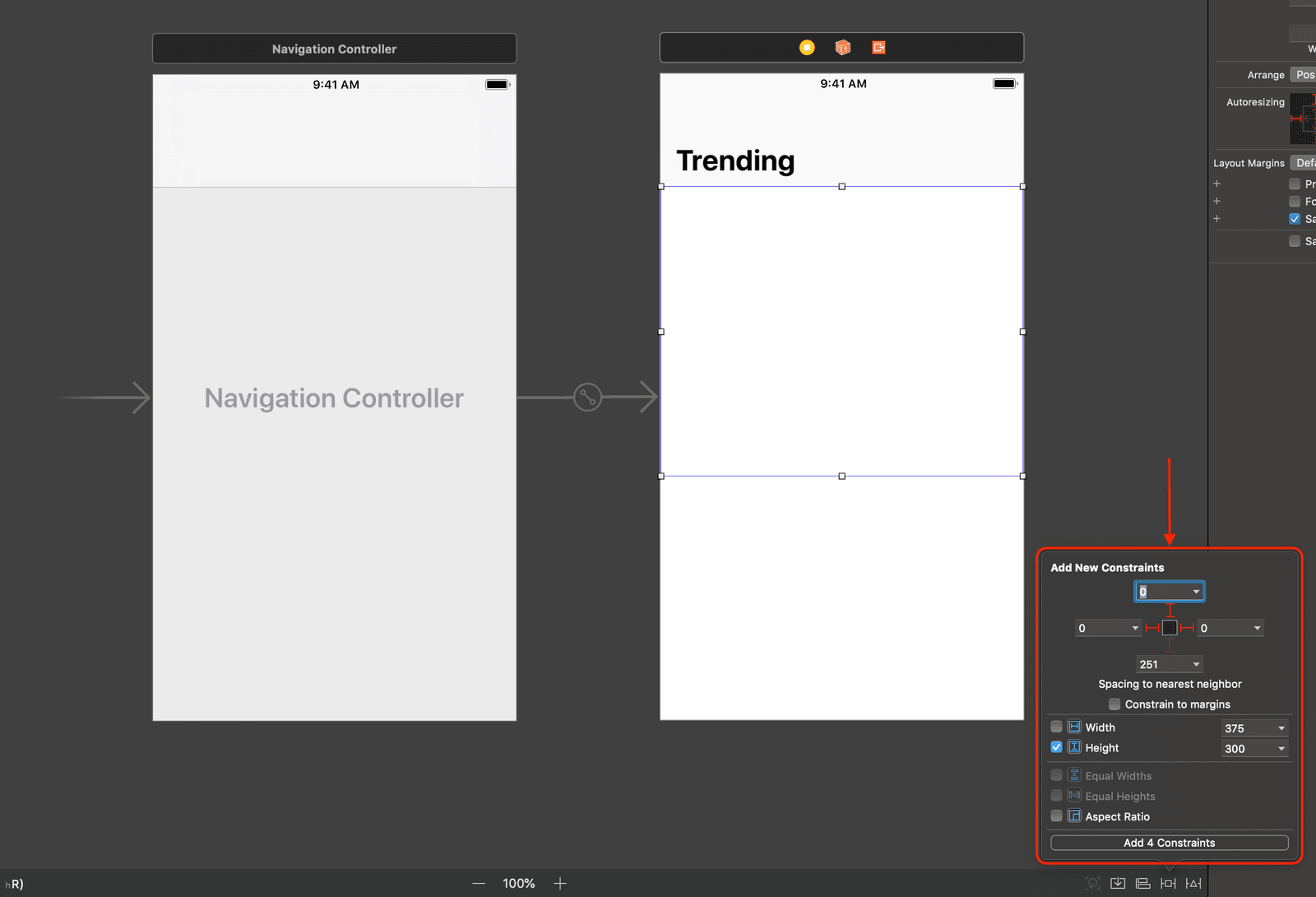Screen dimensions: 1316x897
Task: Enable the Aspect Ratio checkbox
Action: coord(1056,816)
